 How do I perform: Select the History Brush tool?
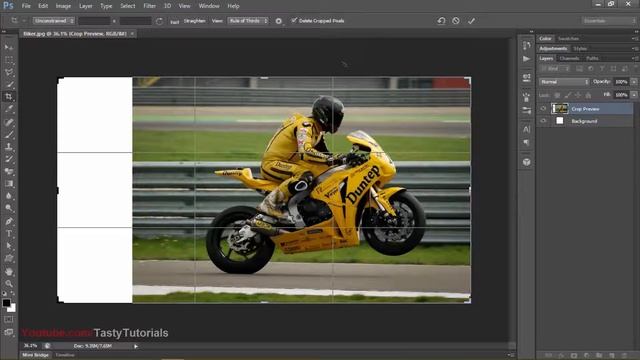[x=9, y=159]
